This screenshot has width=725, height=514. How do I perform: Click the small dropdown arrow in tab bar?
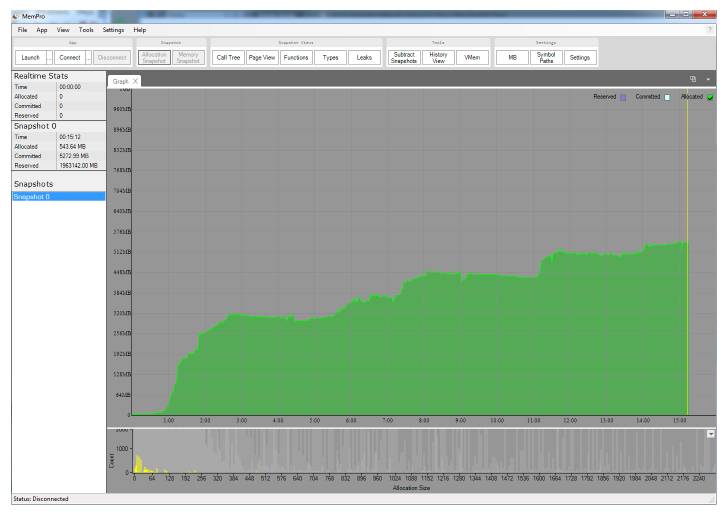coord(708,80)
